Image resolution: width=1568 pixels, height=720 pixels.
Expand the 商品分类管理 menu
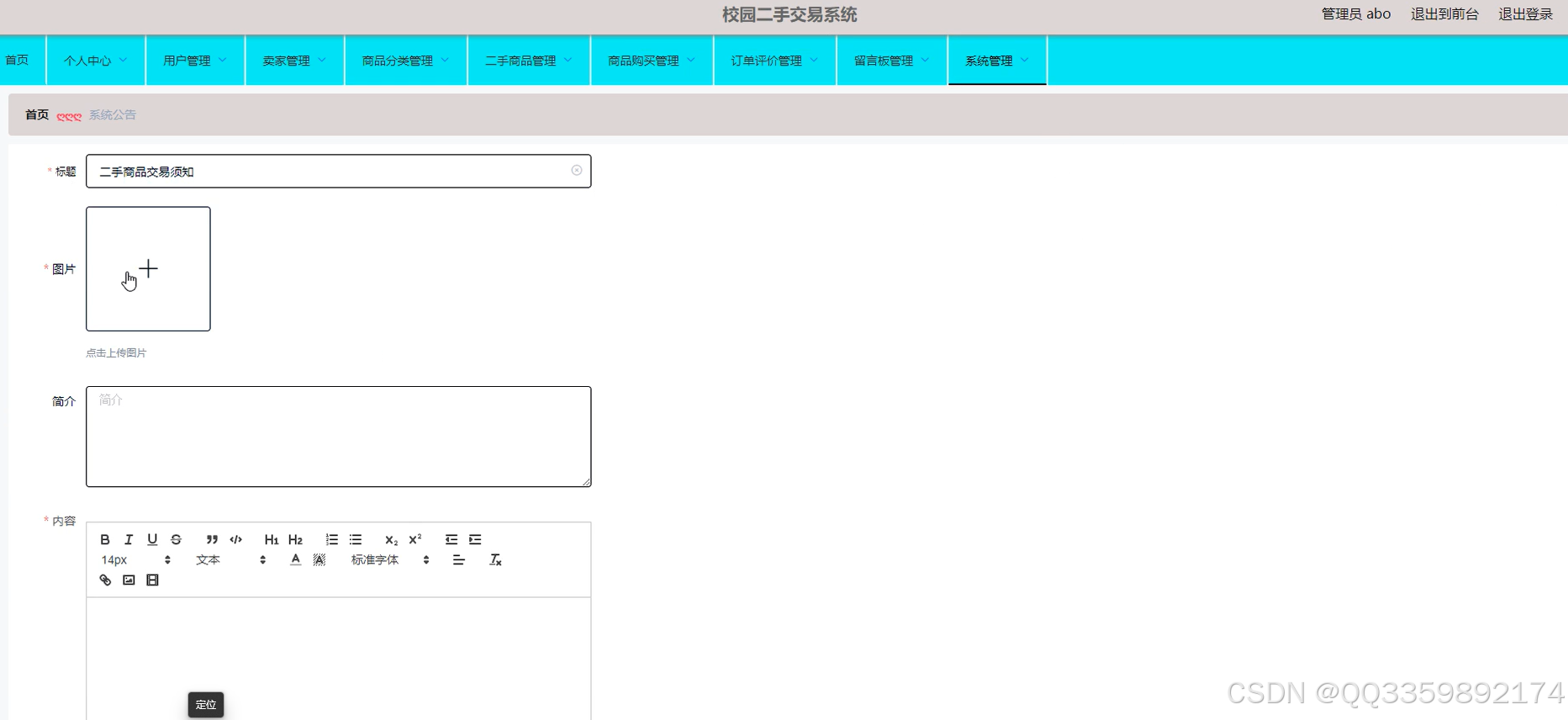point(405,61)
